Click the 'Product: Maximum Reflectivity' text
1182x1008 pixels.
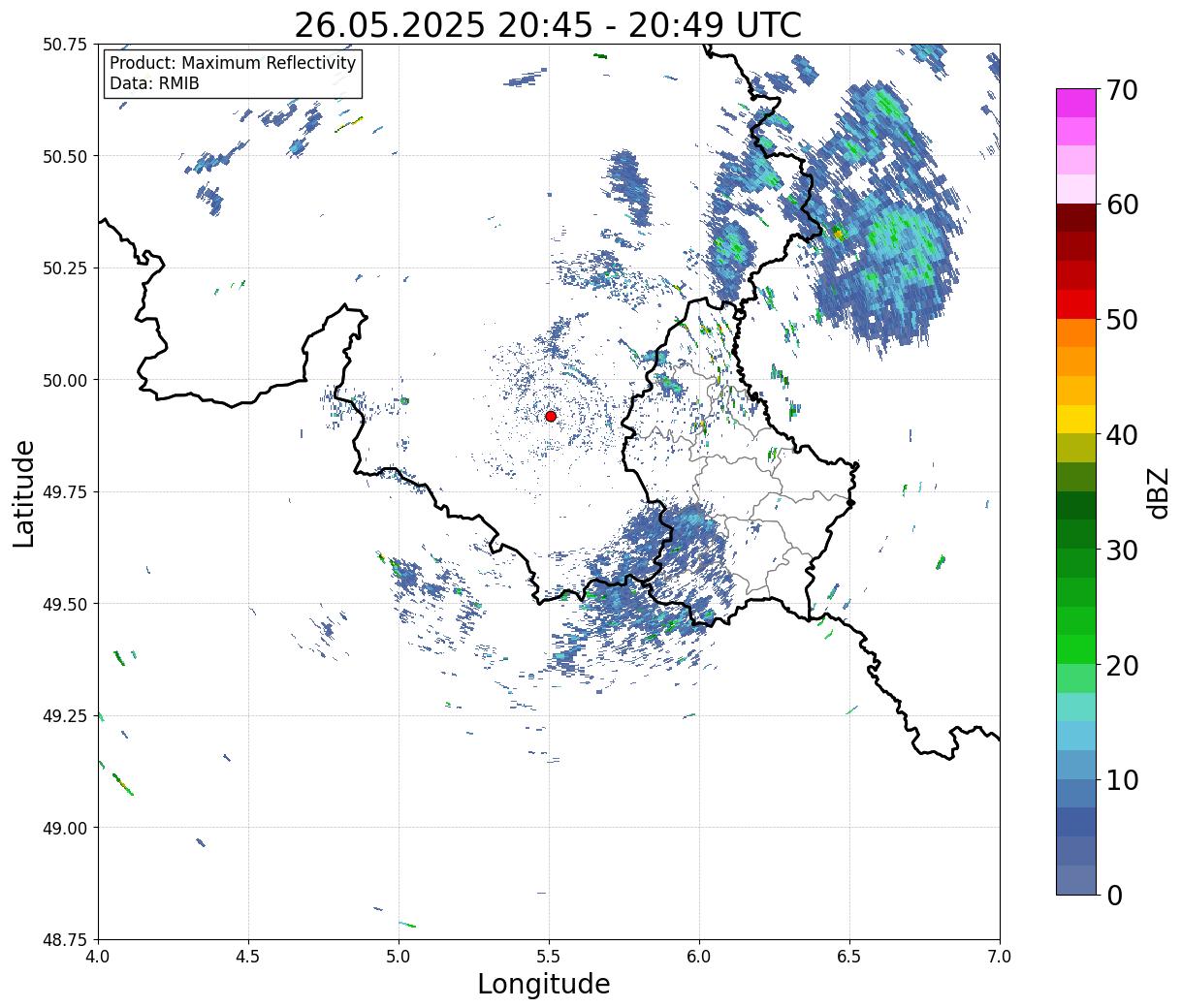click(x=233, y=63)
